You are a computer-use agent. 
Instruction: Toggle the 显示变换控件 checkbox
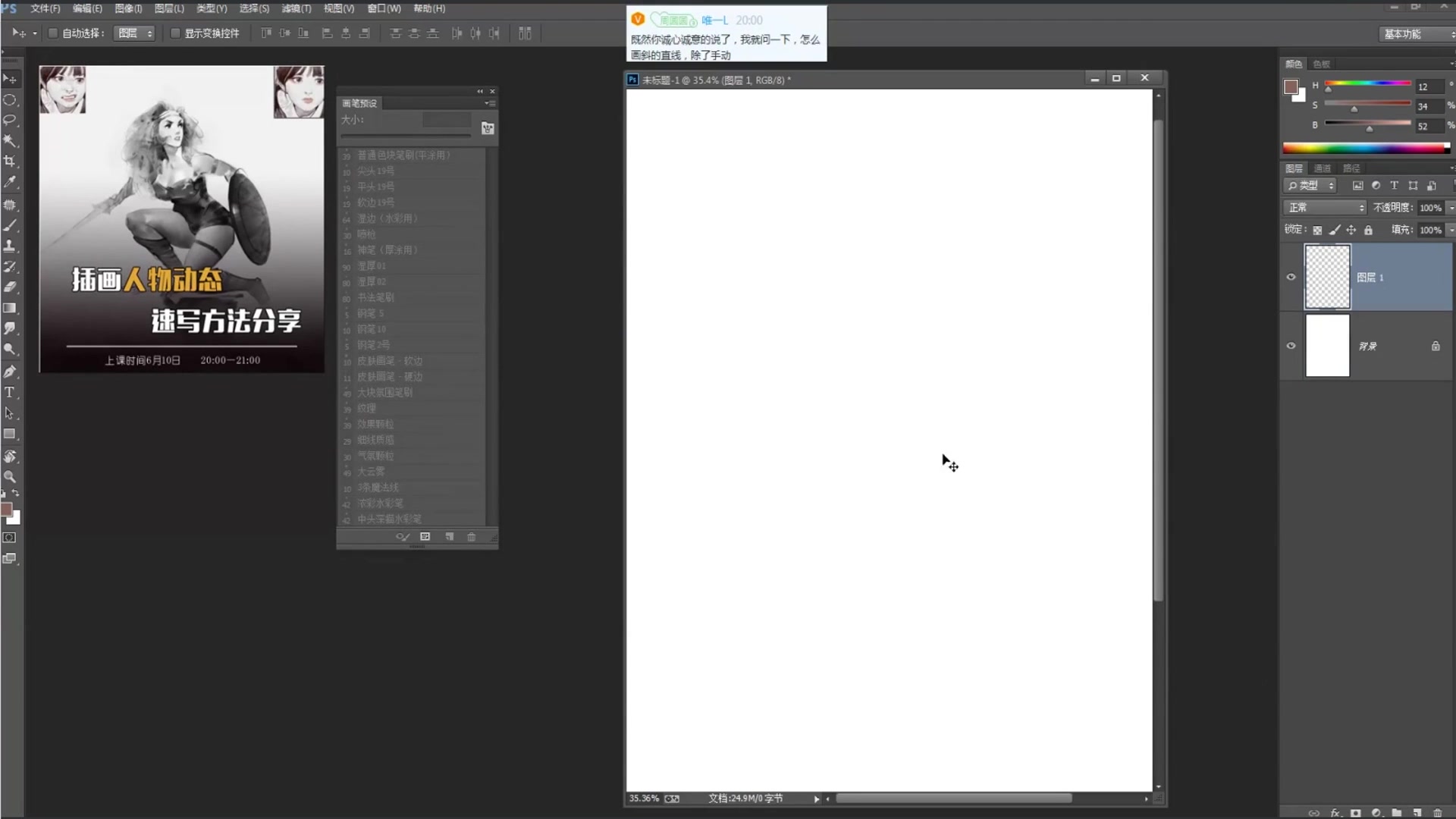click(176, 33)
